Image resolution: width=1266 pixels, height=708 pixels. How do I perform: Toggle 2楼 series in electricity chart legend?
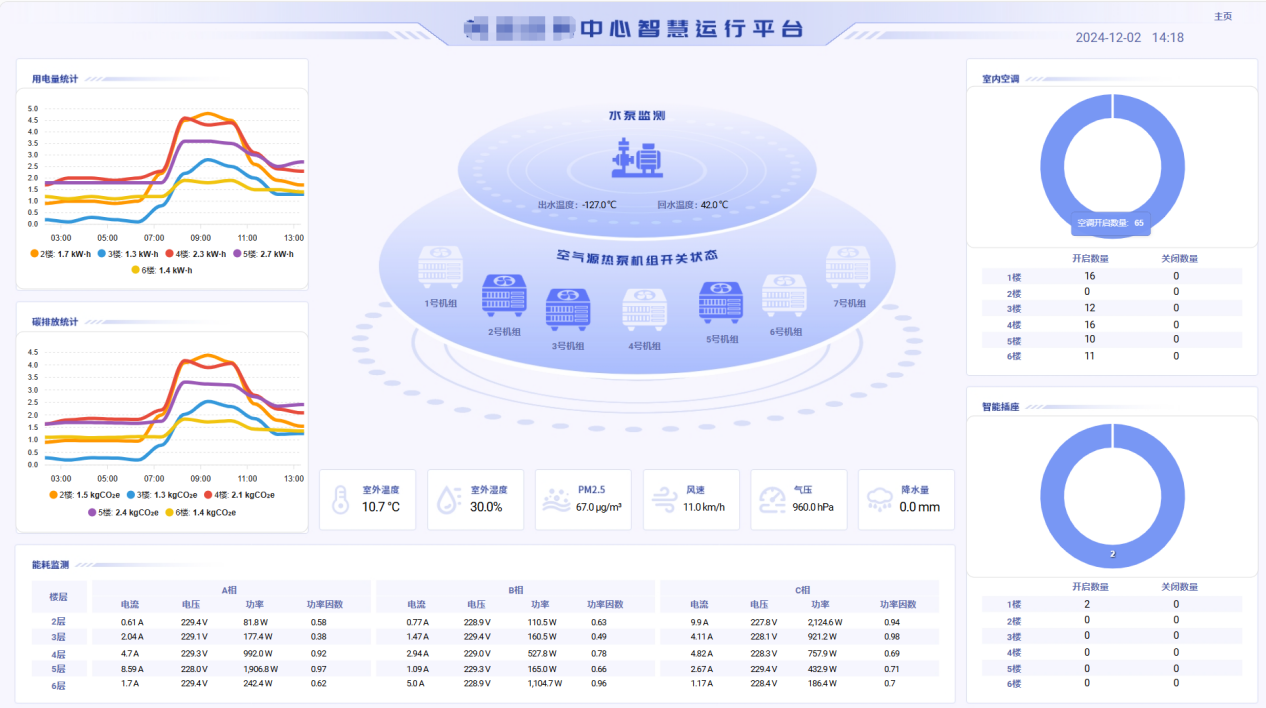[x=62, y=254]
